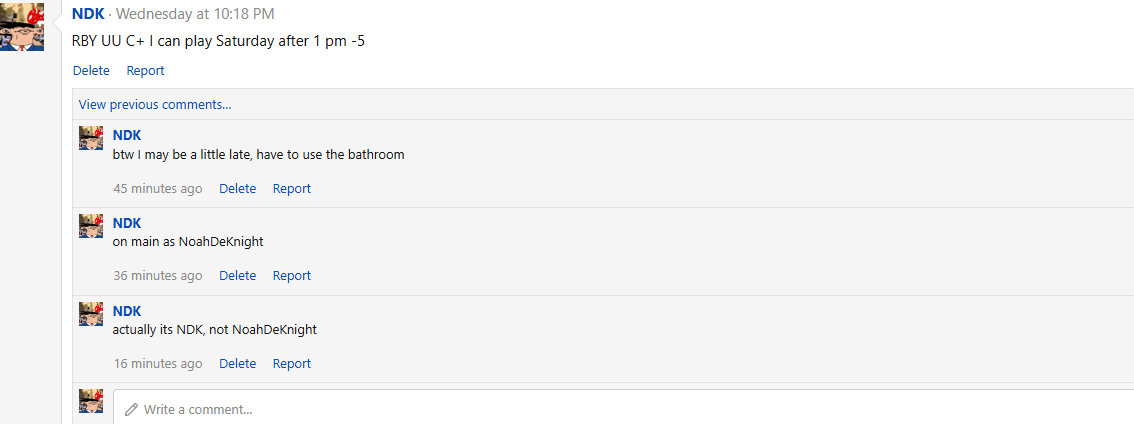Expand View previous comments
Screen dimensions: 1134x424
click(155, 104)
